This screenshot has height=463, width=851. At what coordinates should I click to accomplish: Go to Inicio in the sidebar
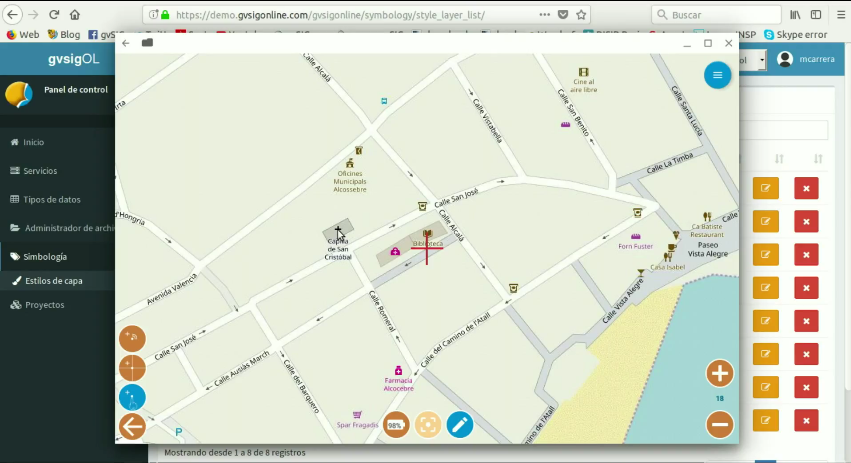click(x=34, y=142)
